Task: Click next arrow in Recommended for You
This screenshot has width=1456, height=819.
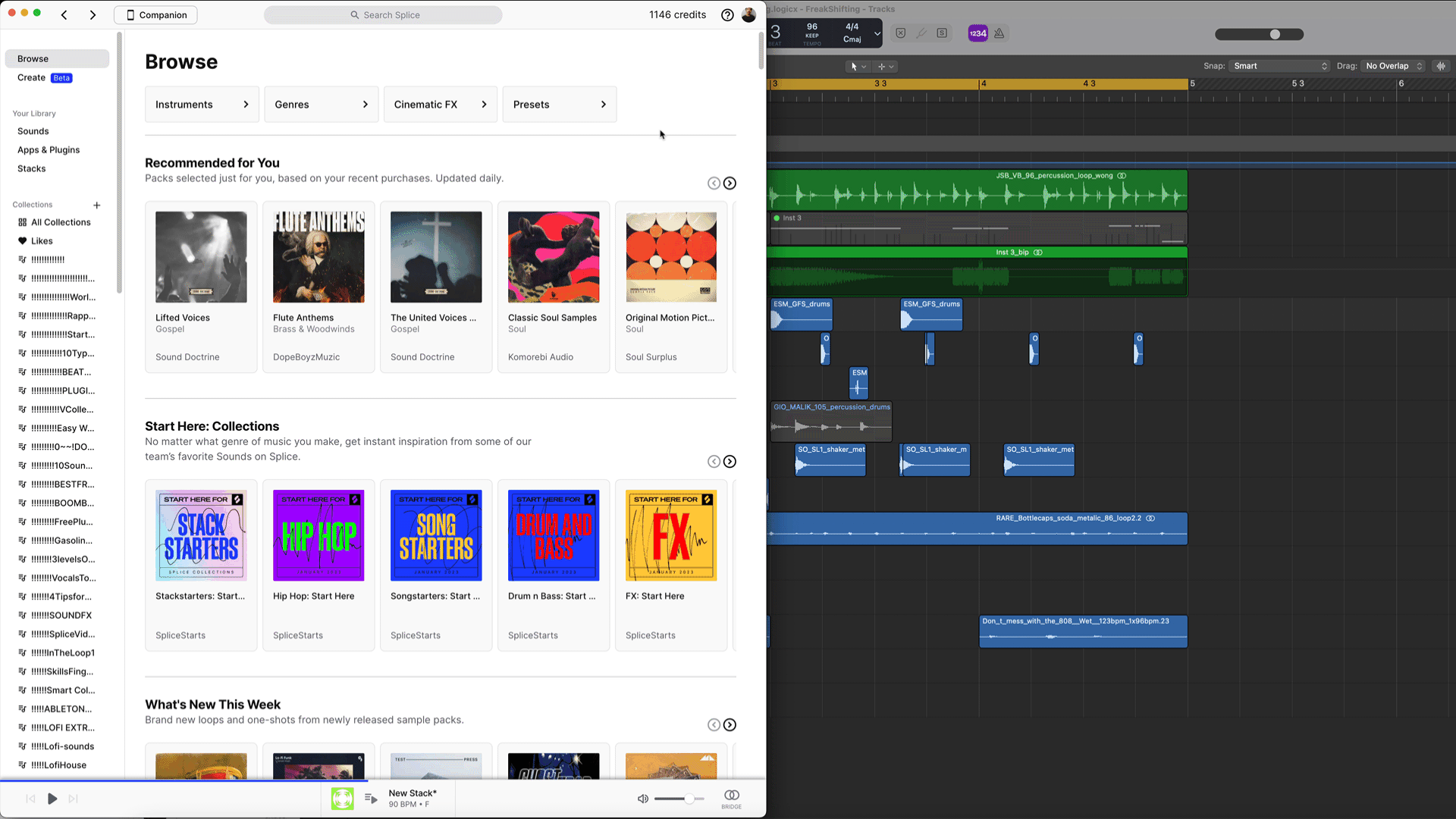Action: tap(730, 184)
